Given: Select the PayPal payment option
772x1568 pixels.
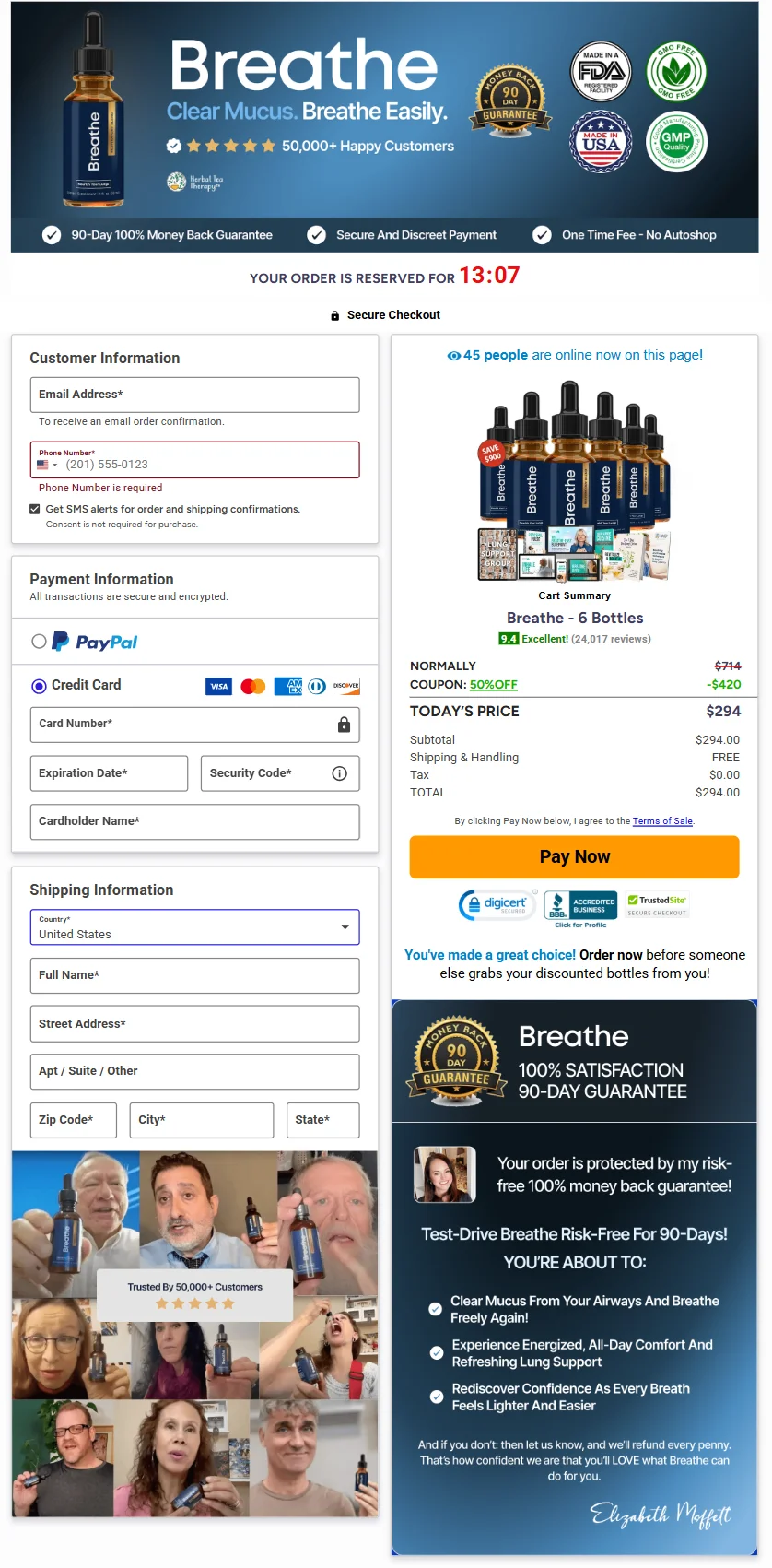Looking at the screenshot, I should tap(39, 642).
